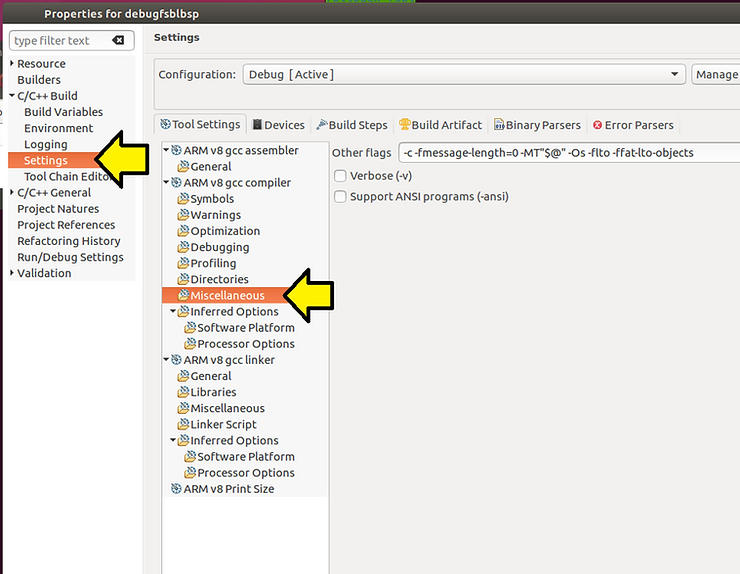The height and width of the screenshot is (574, 740).
Task: Click the compiler Software Platform icon
Action: click(x=190, y=327)
